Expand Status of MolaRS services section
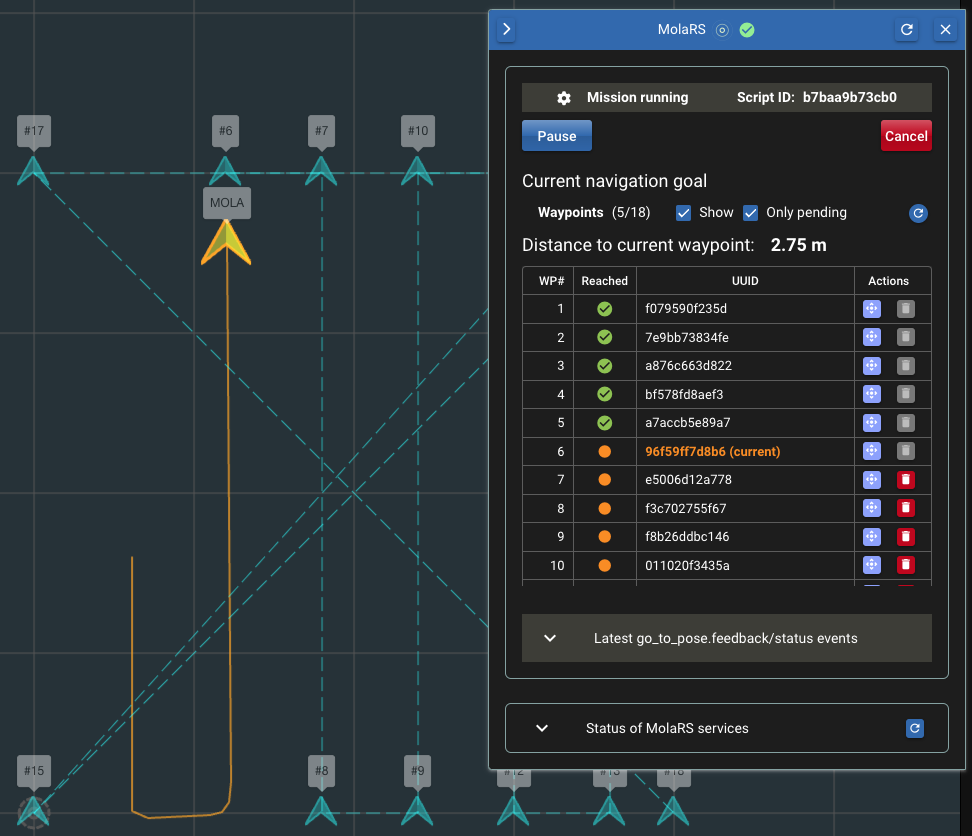The image size is (972, 836). tap(542, 728)
